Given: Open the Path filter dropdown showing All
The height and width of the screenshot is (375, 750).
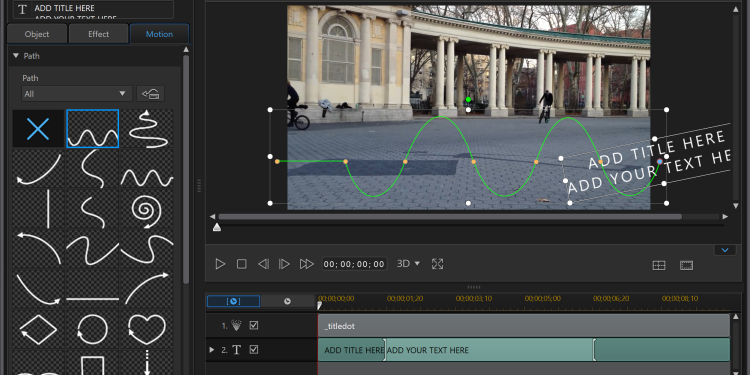Looking at the screenshot, I should [77, 94].
